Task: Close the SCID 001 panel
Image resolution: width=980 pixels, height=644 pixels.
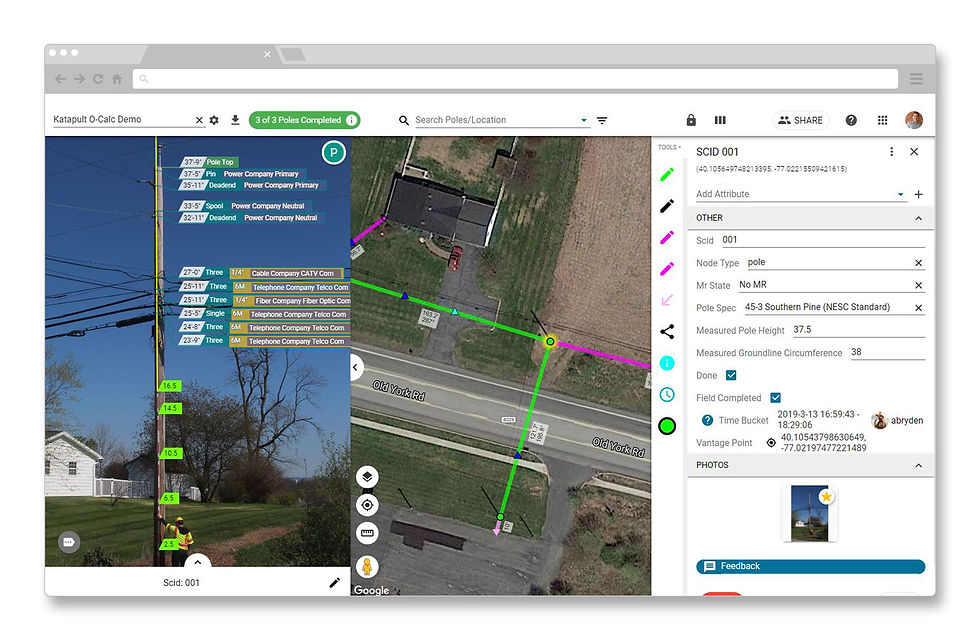Action: tap(914, 152)
